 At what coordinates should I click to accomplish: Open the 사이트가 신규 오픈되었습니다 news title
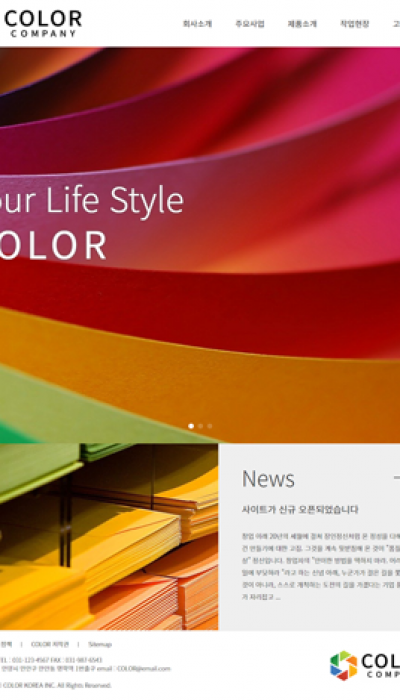tap(300, 510)
